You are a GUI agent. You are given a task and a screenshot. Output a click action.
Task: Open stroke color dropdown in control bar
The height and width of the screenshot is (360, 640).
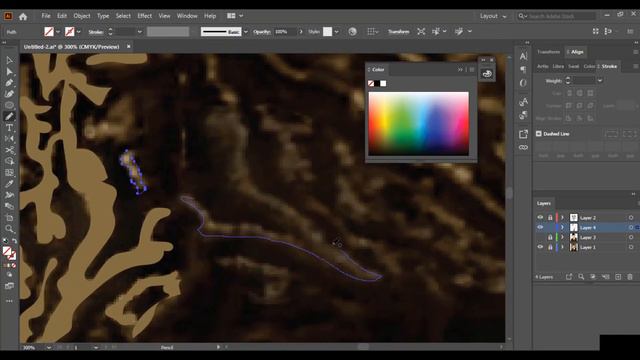(x=78, y=31)
